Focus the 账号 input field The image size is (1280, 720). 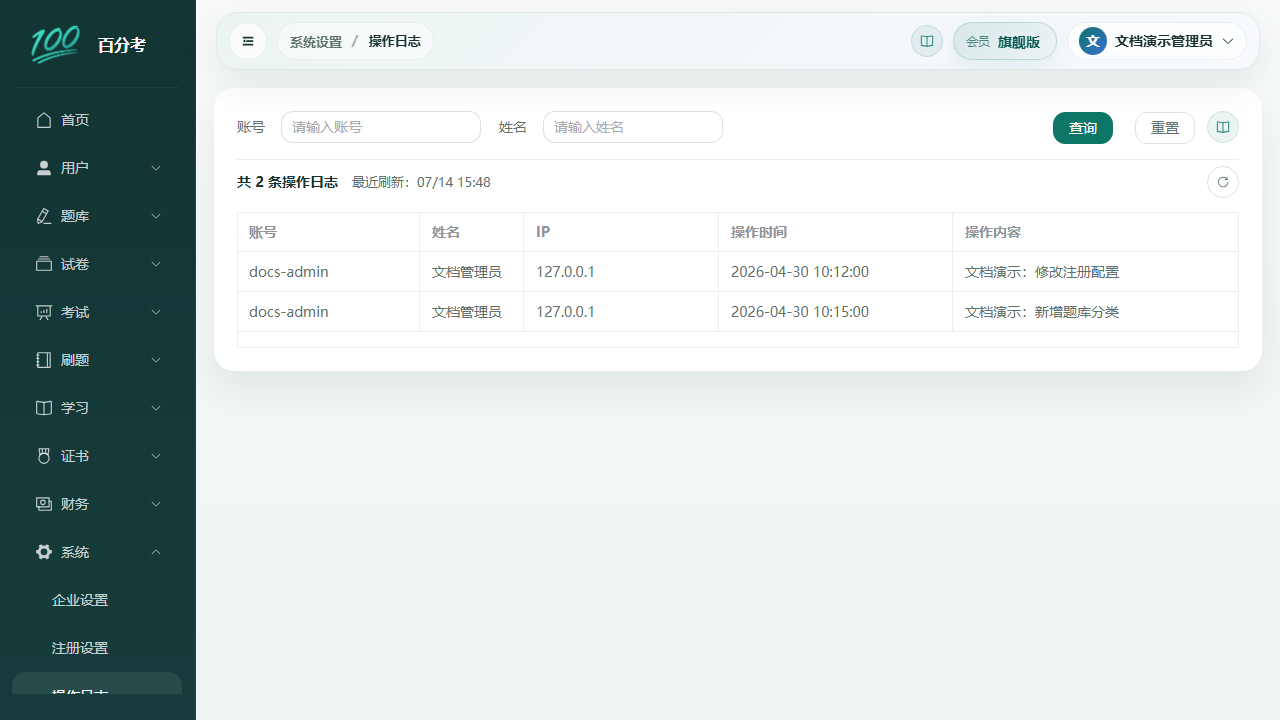click(x=381, y=127)
